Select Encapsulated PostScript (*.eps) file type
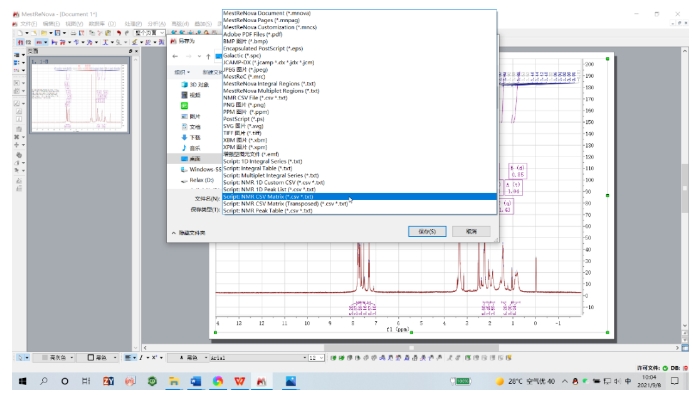This screenshot has width=693, height=395. point(359,48)
